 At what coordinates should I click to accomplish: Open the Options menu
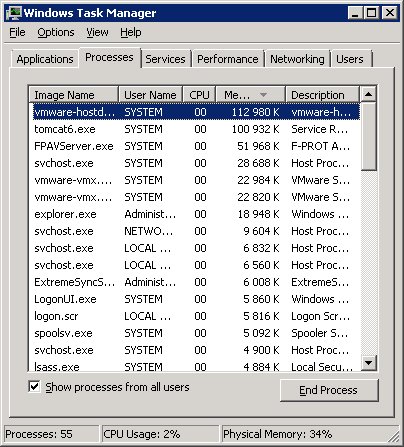pyautogui.click(x=56, y=32)
